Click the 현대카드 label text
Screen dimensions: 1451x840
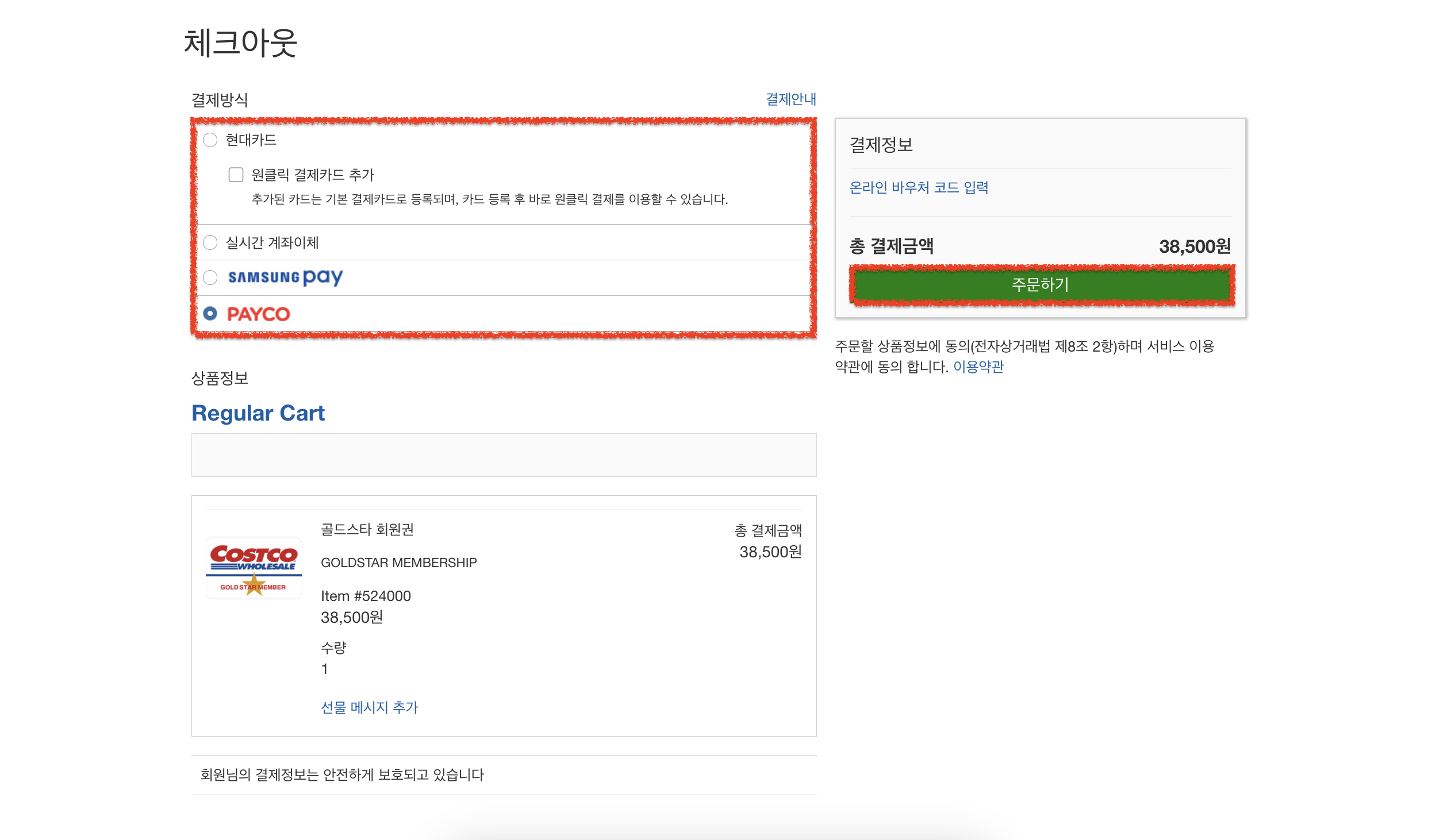point(251,140)
